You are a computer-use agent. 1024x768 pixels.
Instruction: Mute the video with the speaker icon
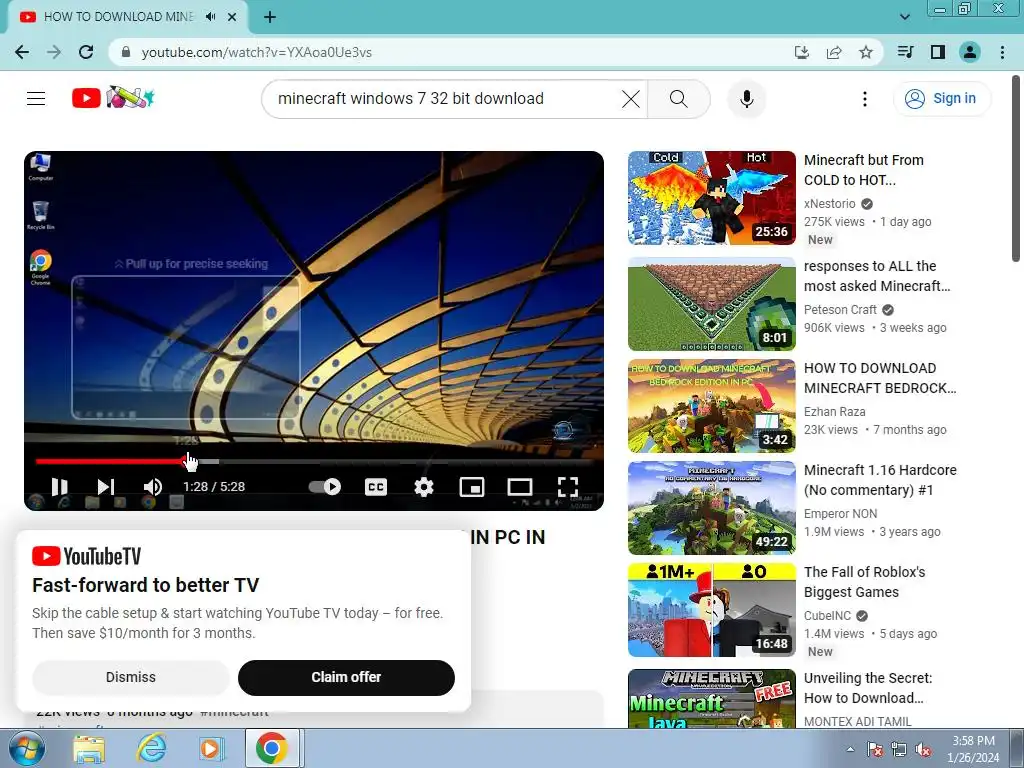153,487
